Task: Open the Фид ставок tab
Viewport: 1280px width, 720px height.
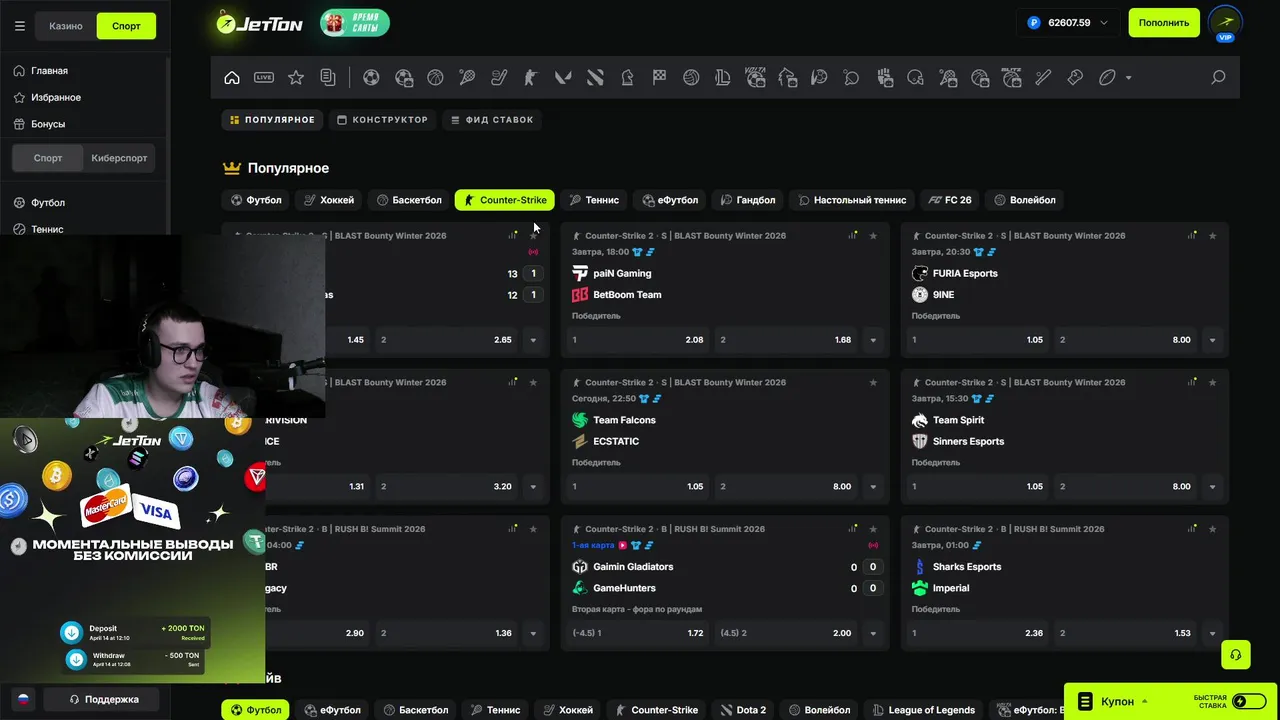Action: pos(492,120)
